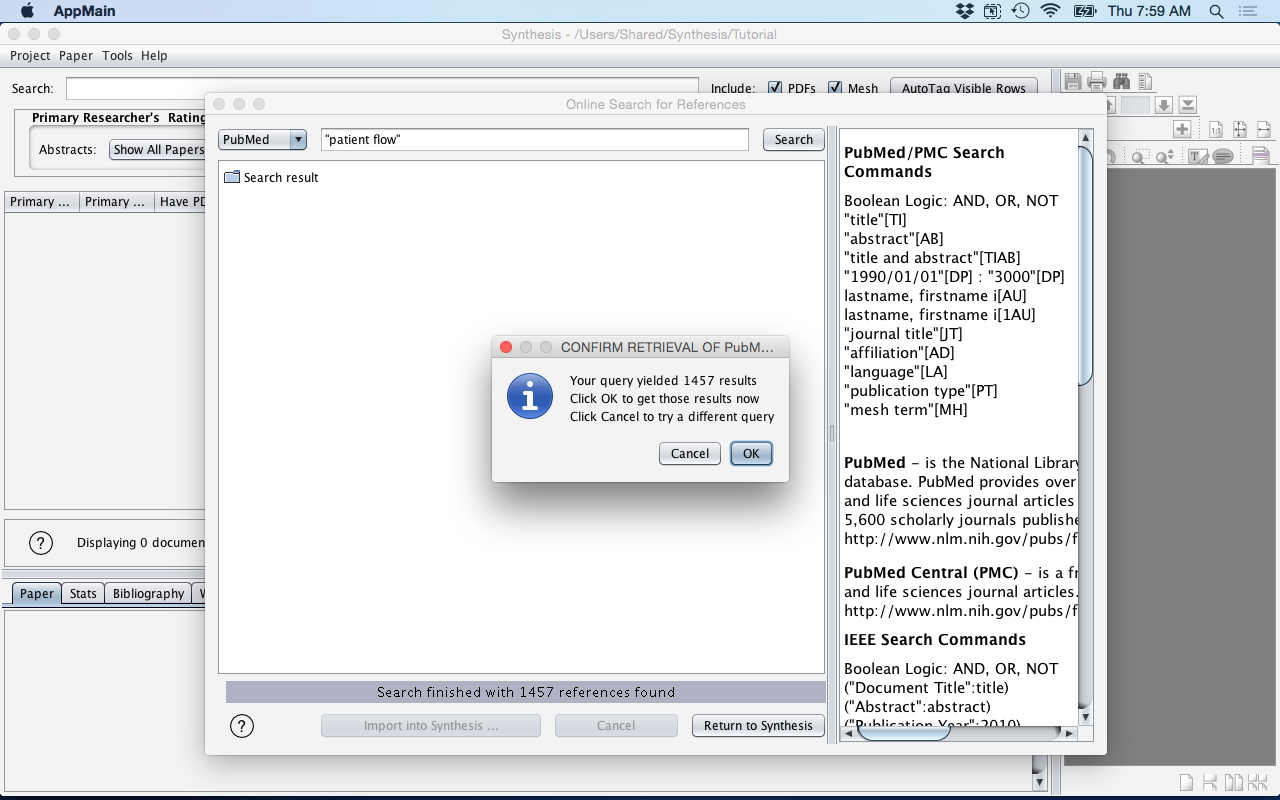The height and width of the screenshot is (800, 1280).
Task: Select the Paper tab
Action: point(37,594)
